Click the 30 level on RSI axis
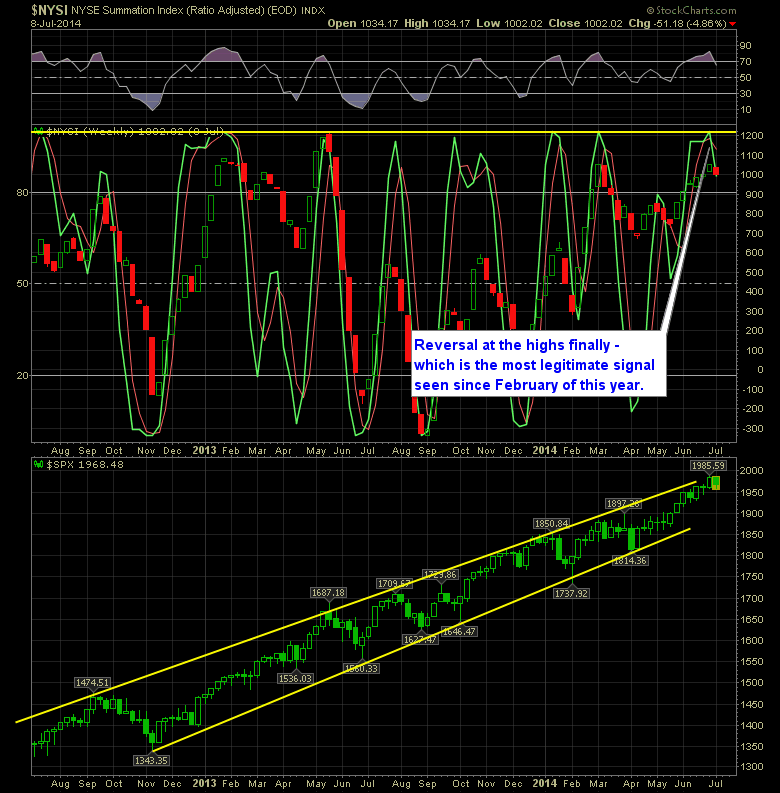This screenshot has width=780, height=793. [x=746, y=94]
